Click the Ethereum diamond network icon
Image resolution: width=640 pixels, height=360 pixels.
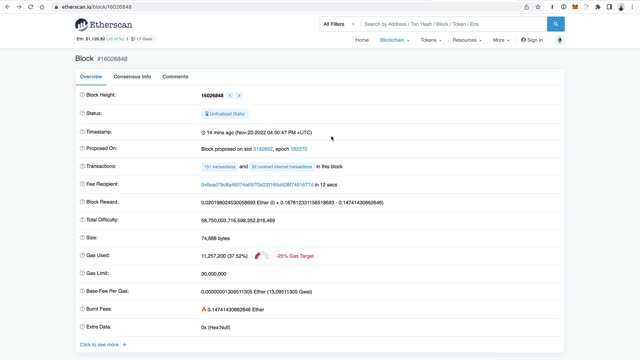point(560,40)
